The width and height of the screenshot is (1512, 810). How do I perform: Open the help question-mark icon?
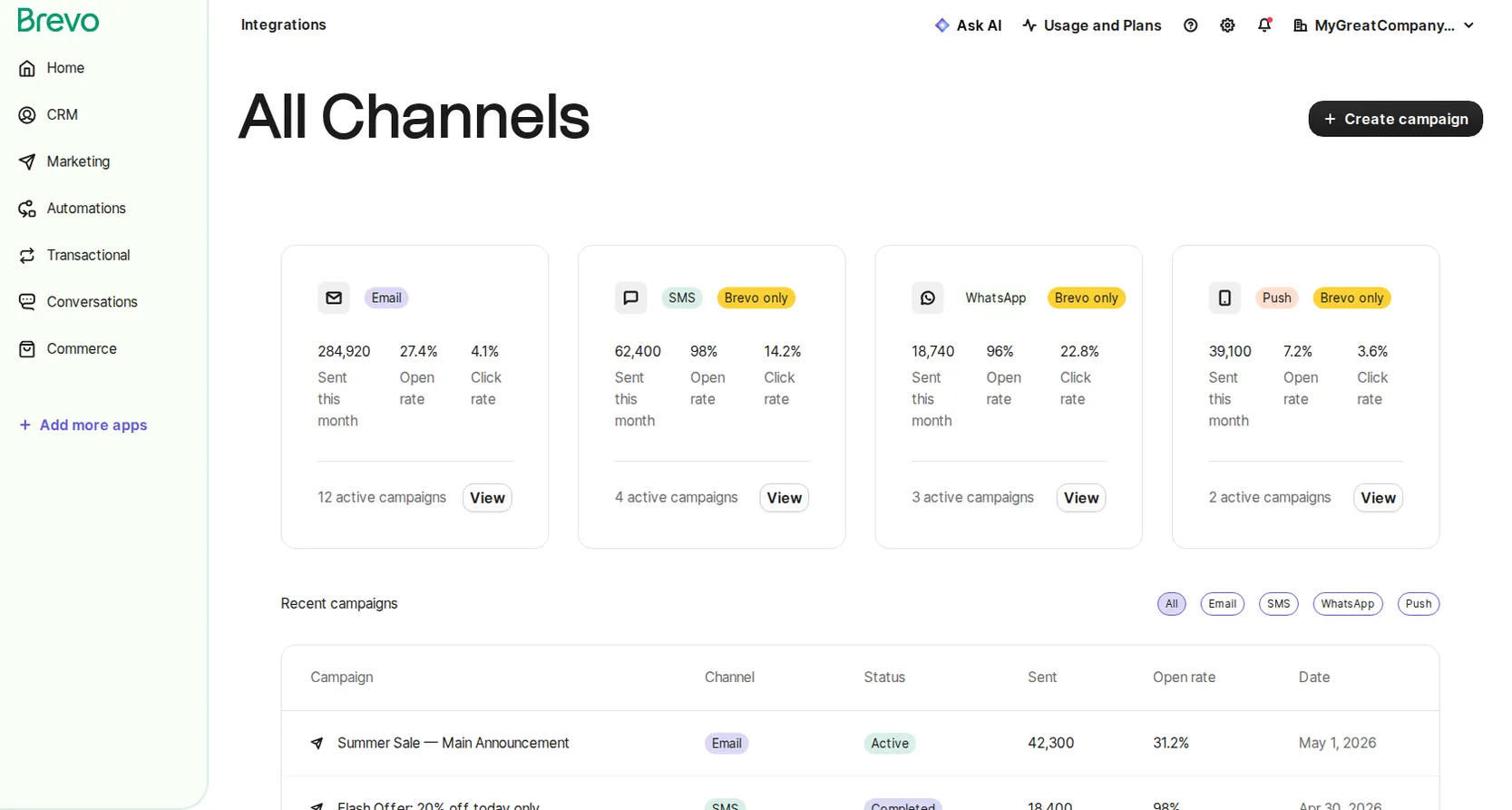1191,25
